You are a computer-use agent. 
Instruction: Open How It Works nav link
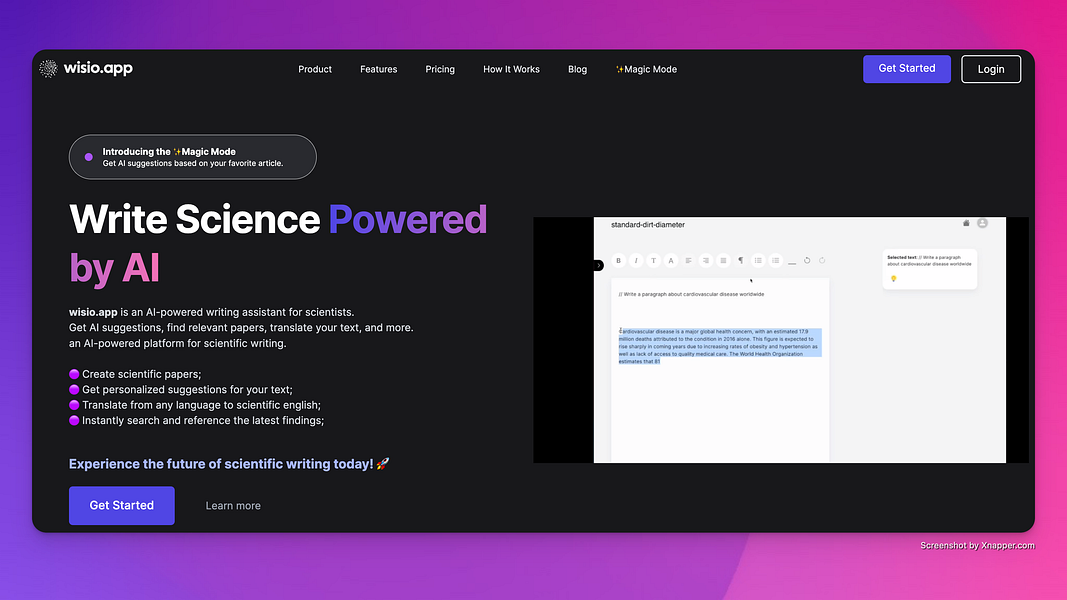[511, 69]
